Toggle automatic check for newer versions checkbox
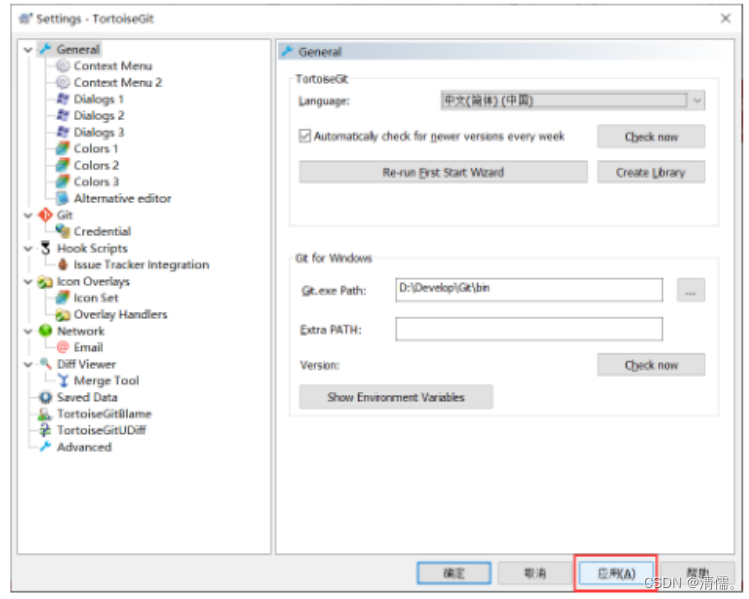The image size is (749, 599). 305,137
